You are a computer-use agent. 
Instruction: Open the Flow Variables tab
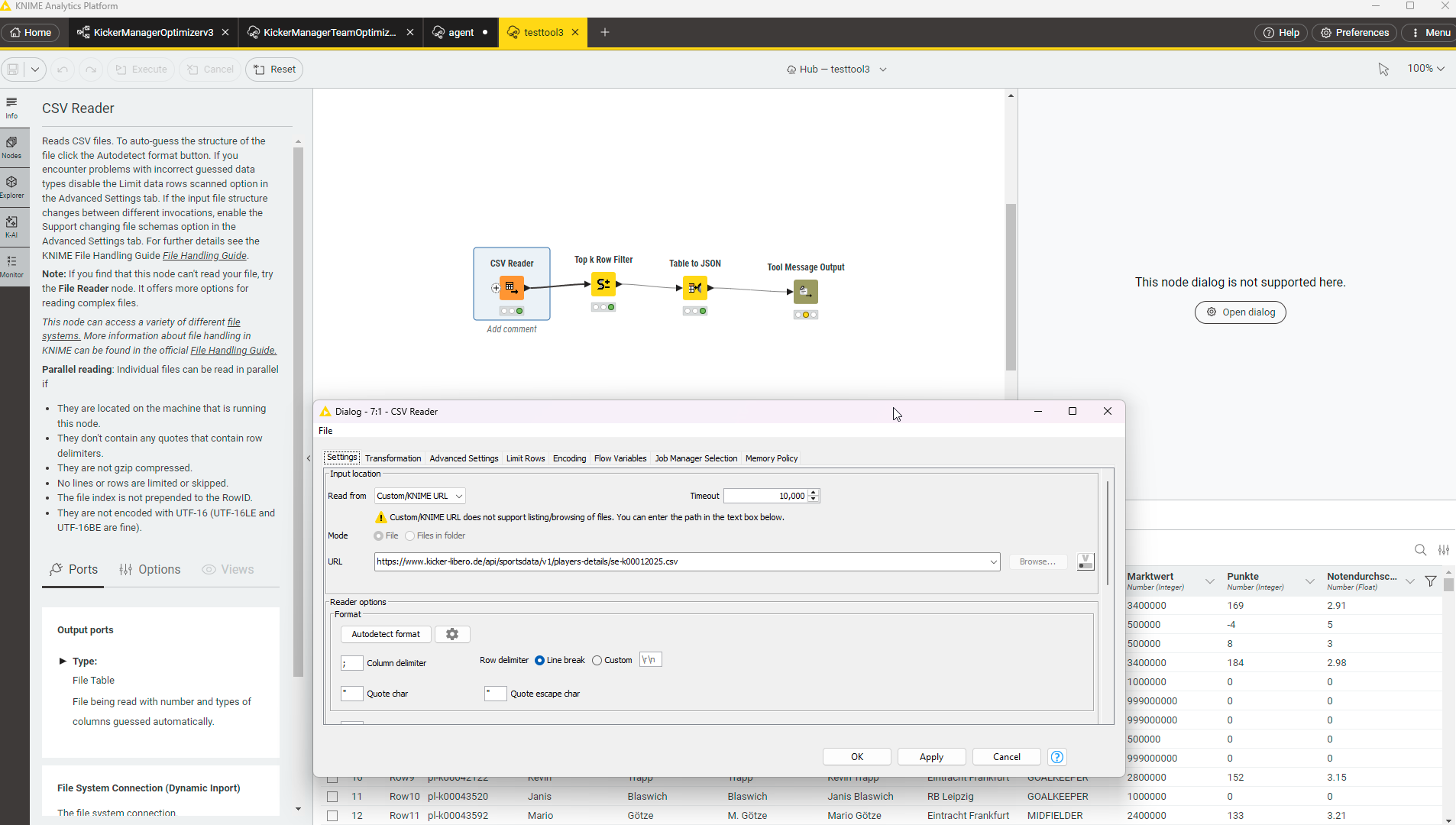[x=620, y=458]
